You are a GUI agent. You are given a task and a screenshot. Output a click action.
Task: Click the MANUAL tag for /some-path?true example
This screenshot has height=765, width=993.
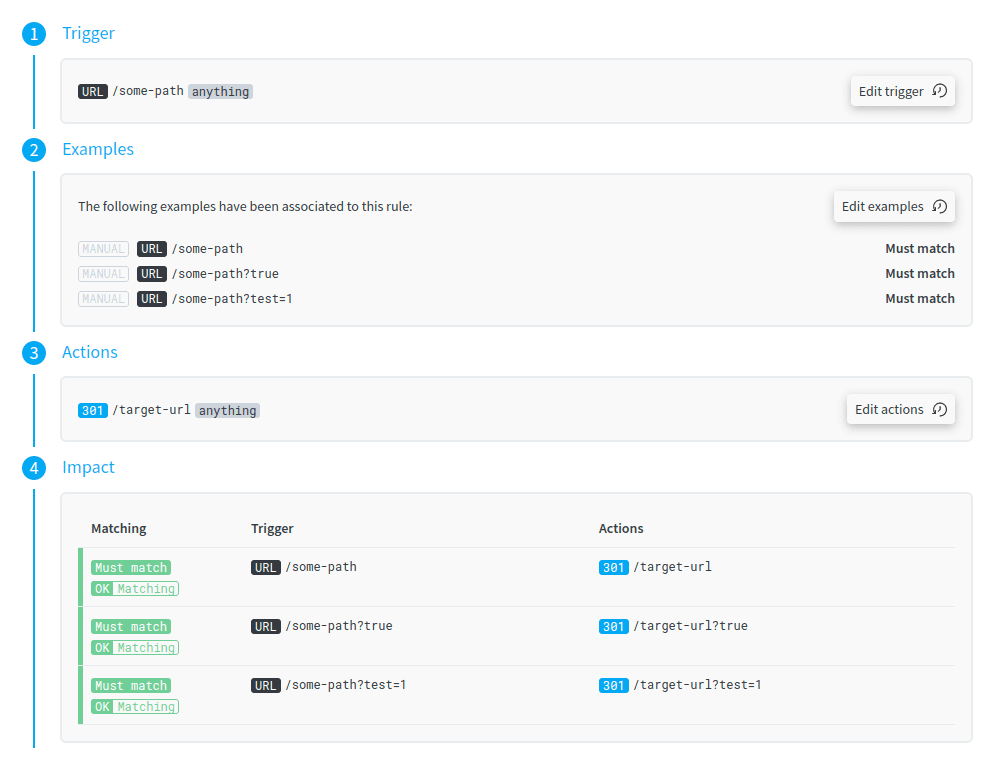coord(103,274)
